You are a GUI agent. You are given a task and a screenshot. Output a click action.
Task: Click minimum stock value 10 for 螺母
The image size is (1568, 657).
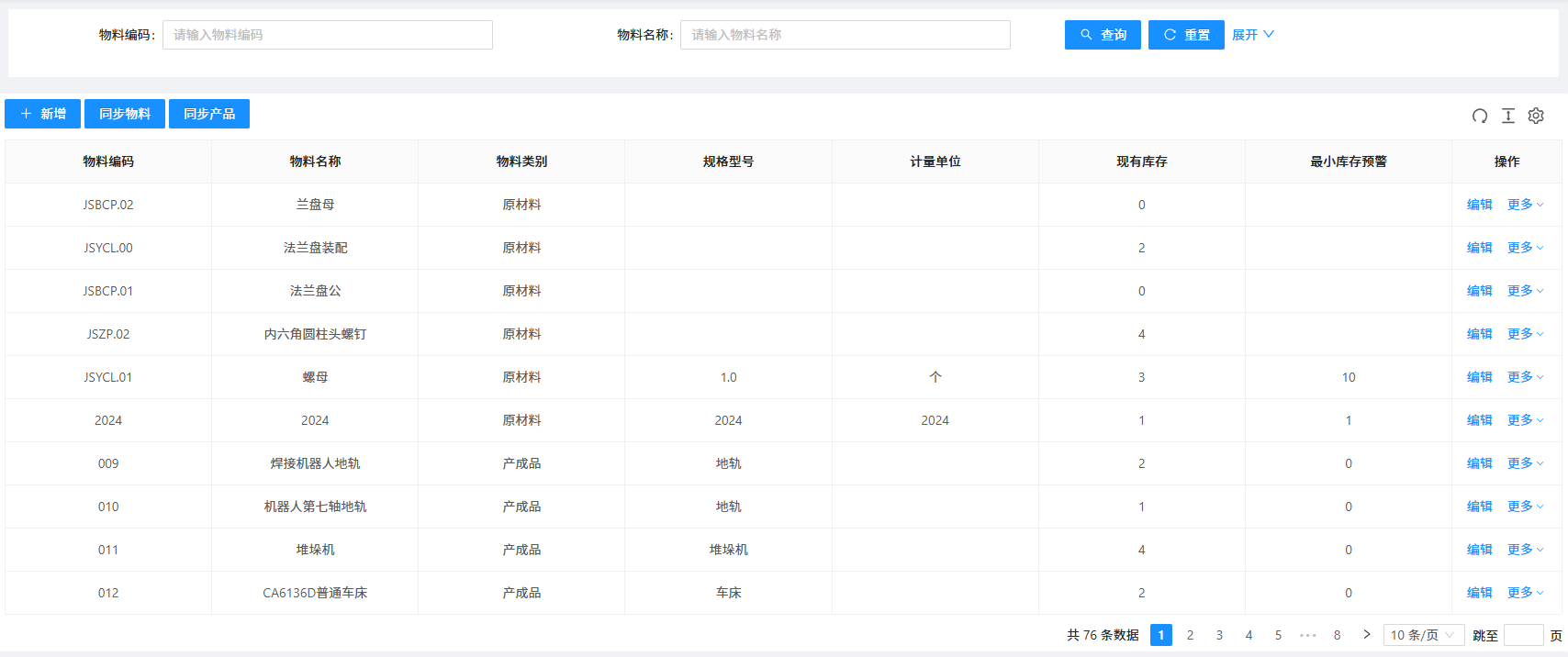(1349, 377)
